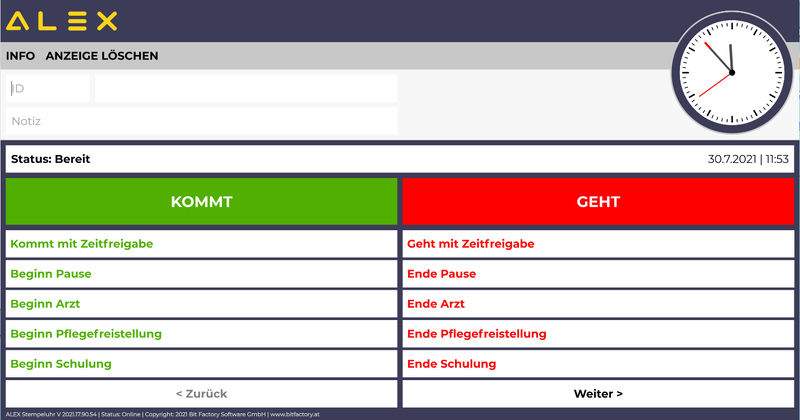
Task: Start break with Beginn Pause
Action: click(x=201, y=274)
